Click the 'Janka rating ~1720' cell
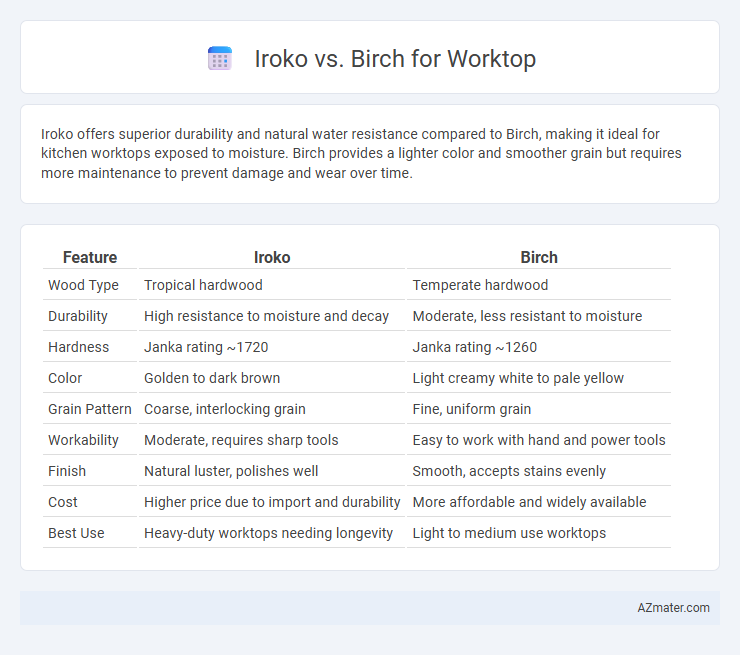The image size is (740, 655). [x=206, y=347]
